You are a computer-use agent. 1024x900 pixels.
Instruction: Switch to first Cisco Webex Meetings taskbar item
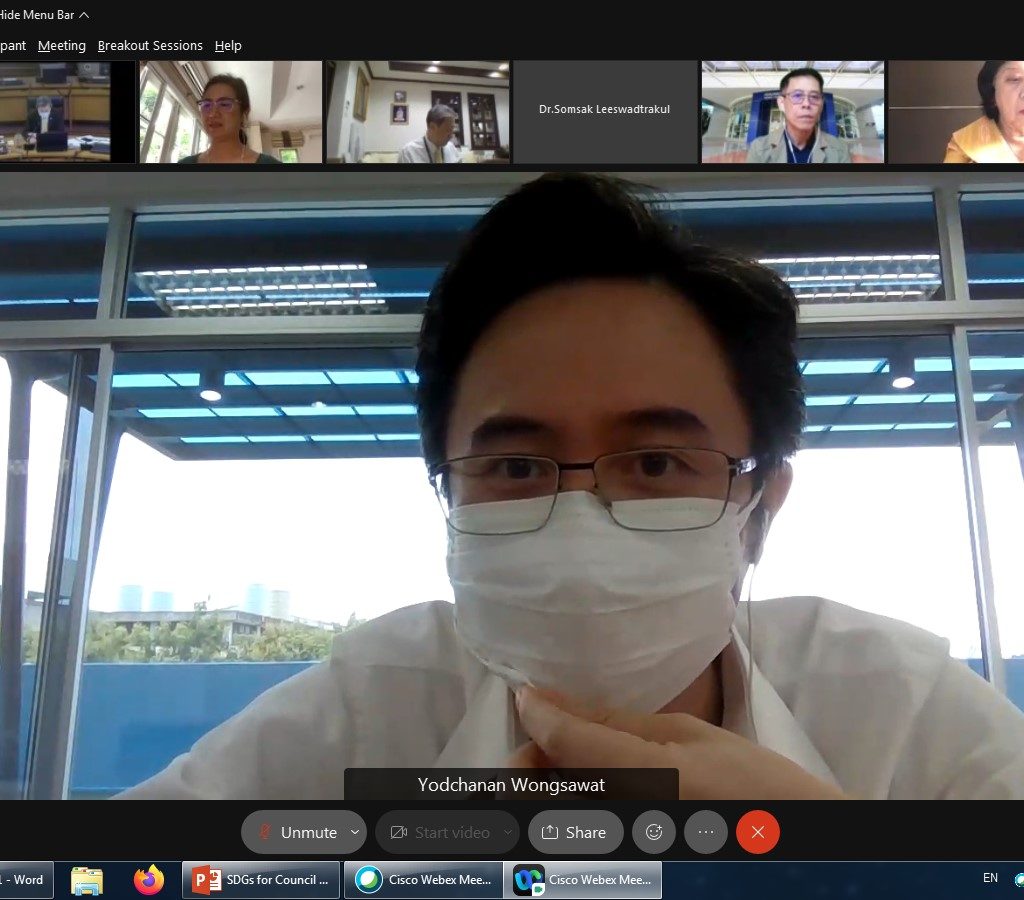pyautogui.click(x=423, y=880)
